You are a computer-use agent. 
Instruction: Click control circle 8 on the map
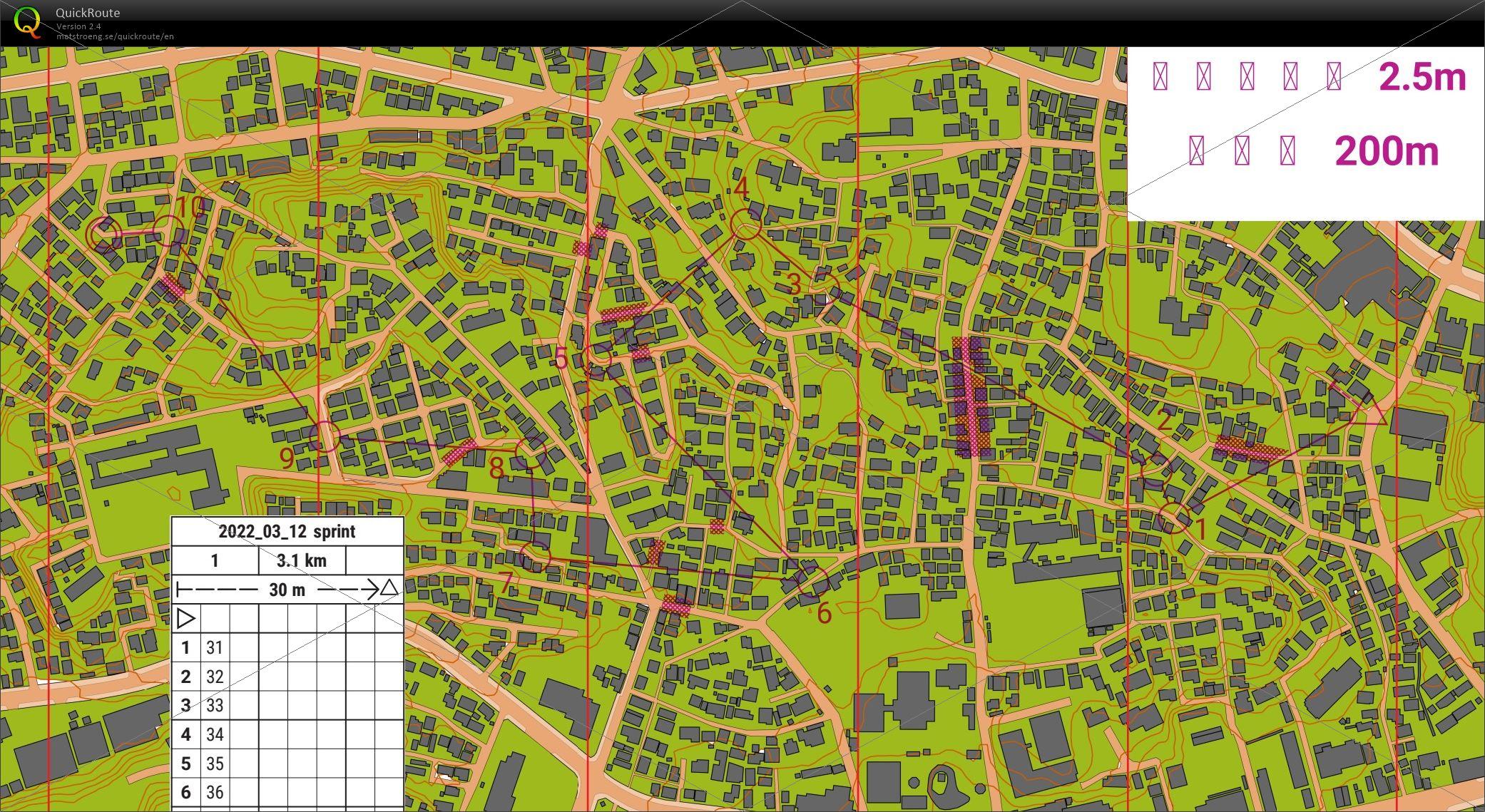coord(531,451)
